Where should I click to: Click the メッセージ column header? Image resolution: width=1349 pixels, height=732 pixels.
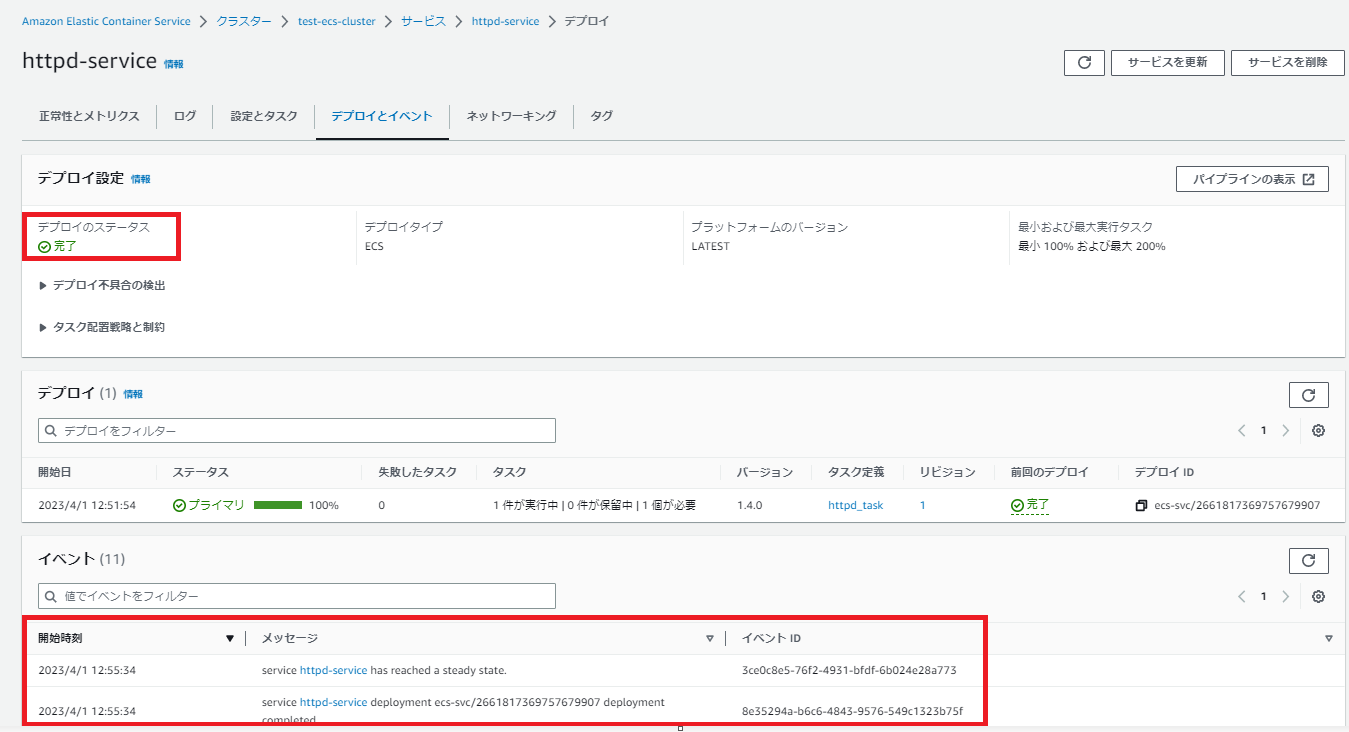[x=290, y=638]
